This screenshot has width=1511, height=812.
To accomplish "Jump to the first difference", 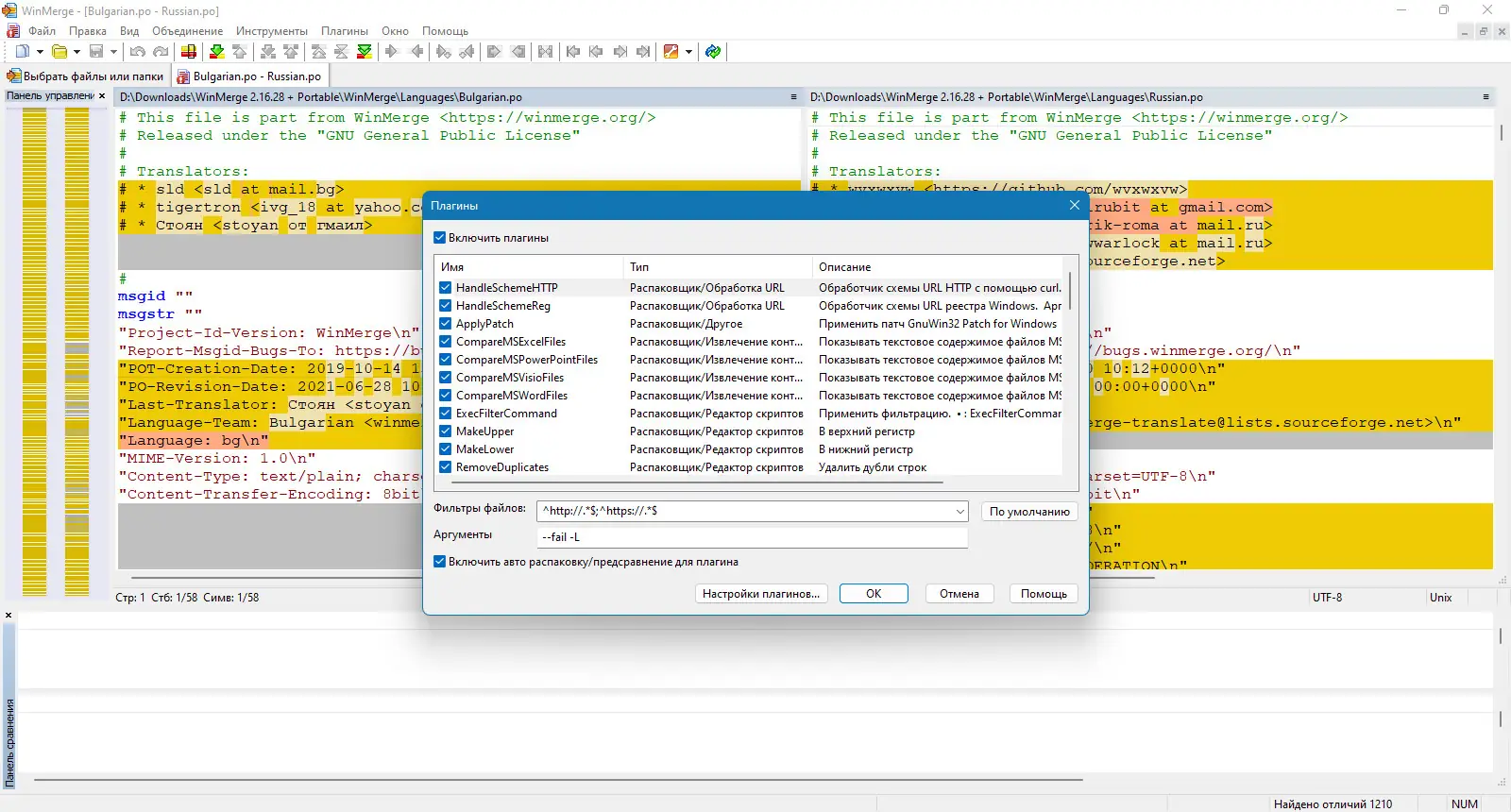I will tap(319, 52).
